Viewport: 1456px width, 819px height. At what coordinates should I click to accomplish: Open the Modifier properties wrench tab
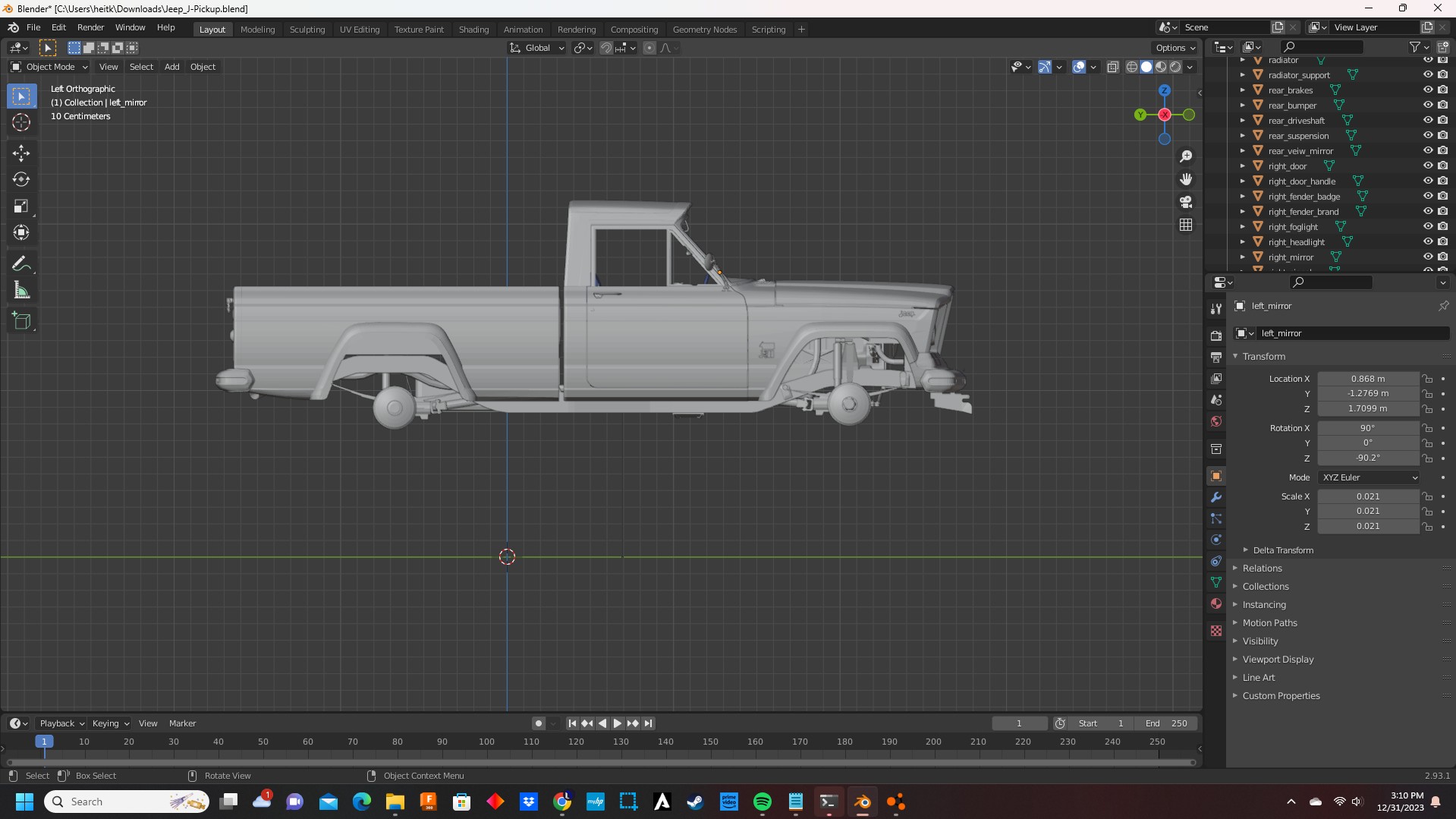point(1216,497)
